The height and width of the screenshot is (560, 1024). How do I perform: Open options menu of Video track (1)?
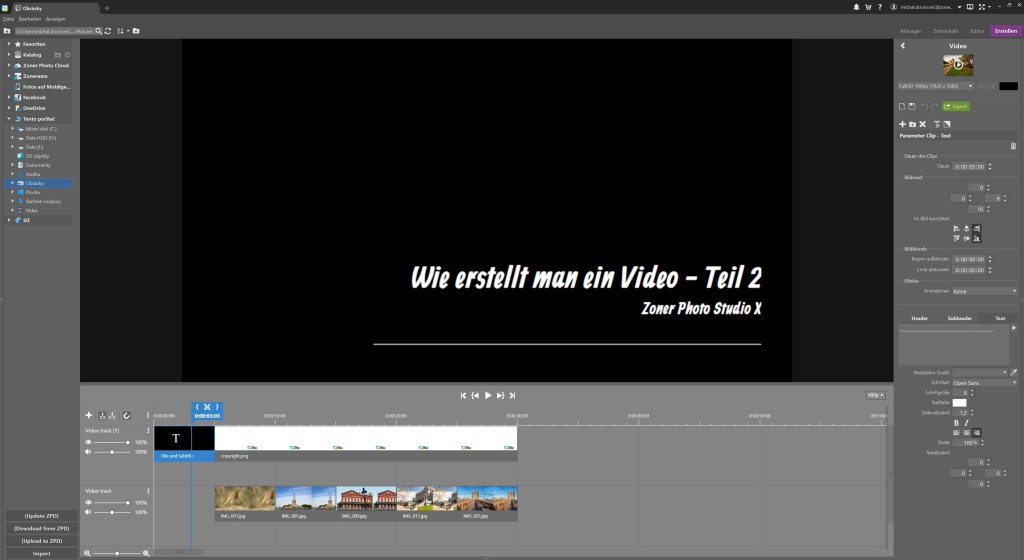point(148,431)
